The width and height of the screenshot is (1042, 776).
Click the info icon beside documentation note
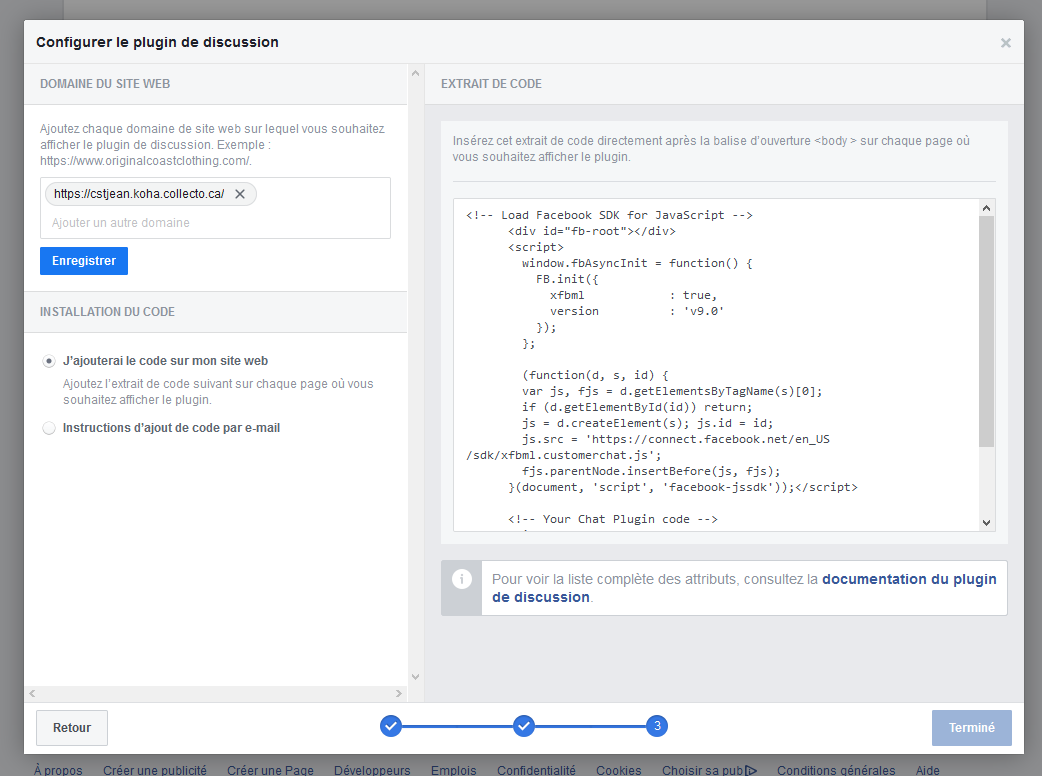[x=462, y=579]
